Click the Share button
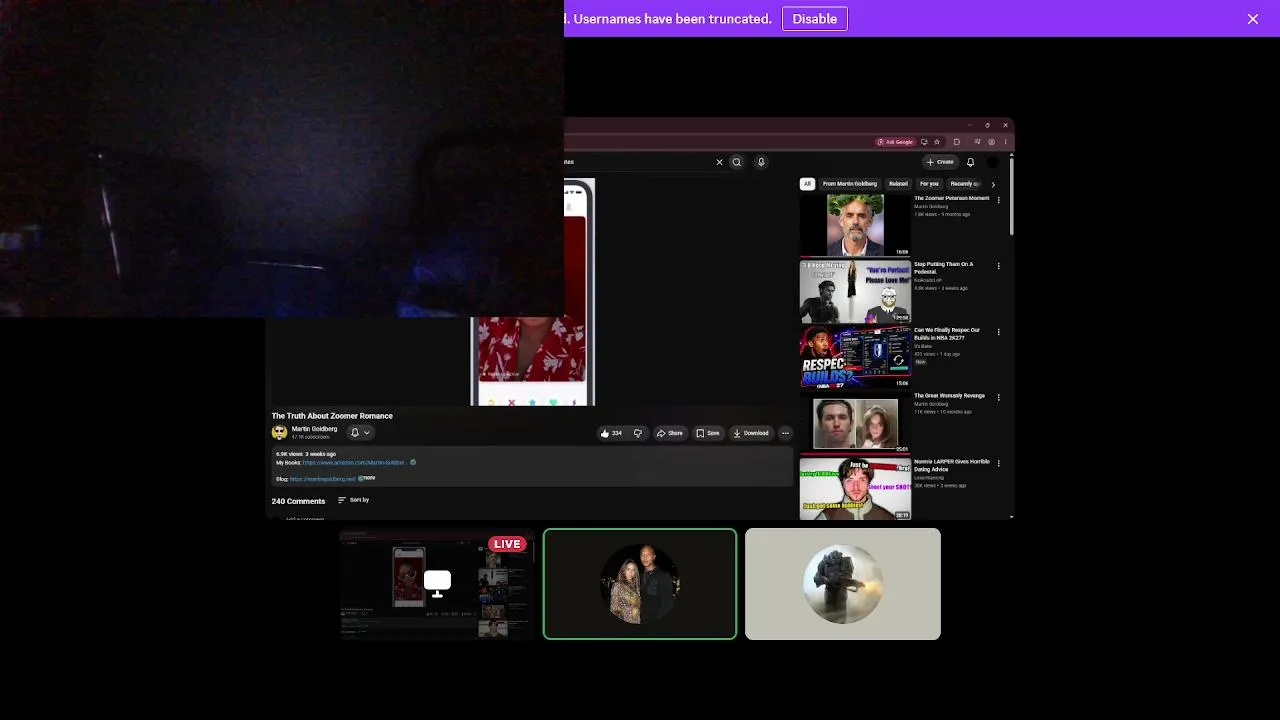The width and height of the screenshot is (1280, 720). click(x=670, y=433)
